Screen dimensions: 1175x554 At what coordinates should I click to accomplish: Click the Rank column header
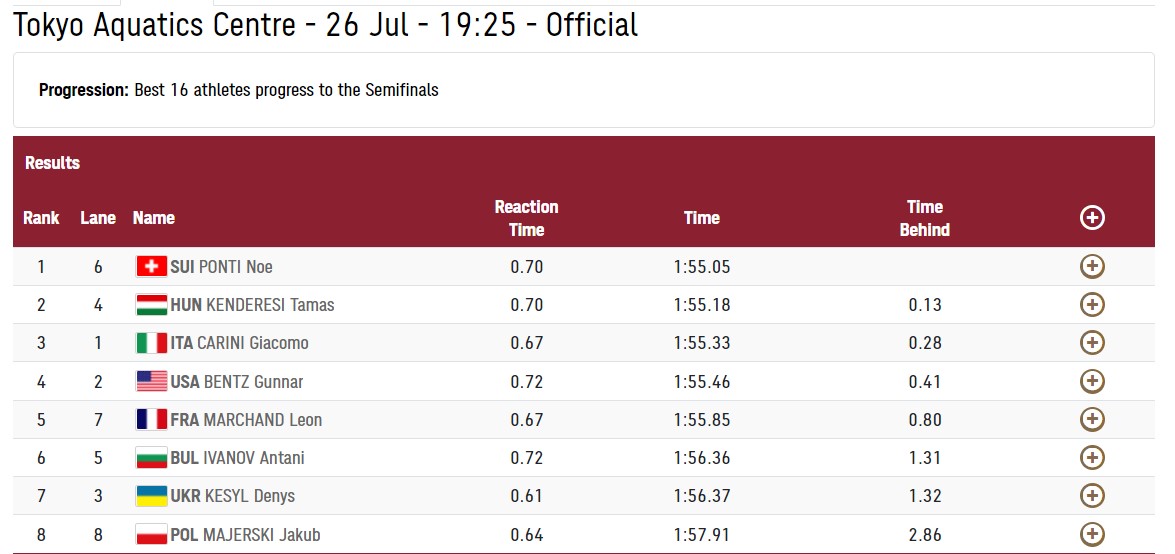coord(41,218)
